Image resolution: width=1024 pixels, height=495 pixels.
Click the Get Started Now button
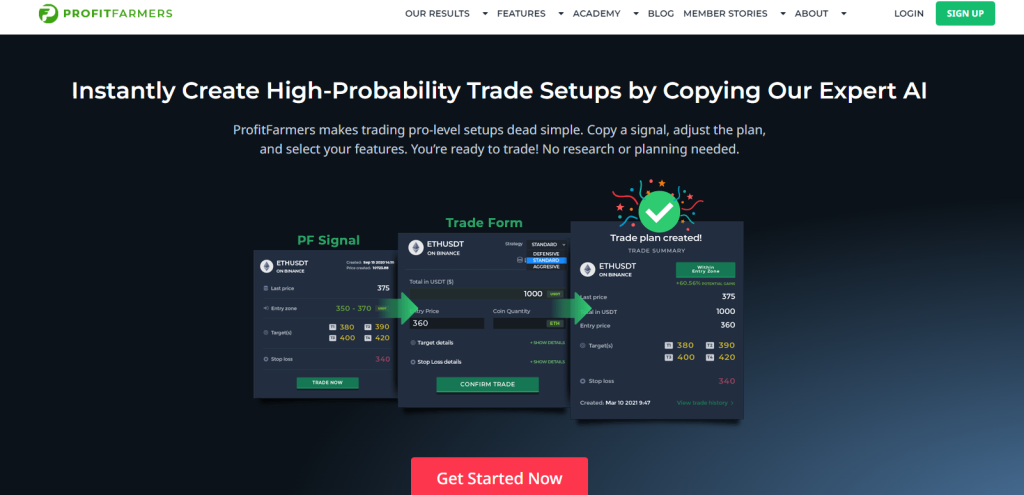[500, 477]
